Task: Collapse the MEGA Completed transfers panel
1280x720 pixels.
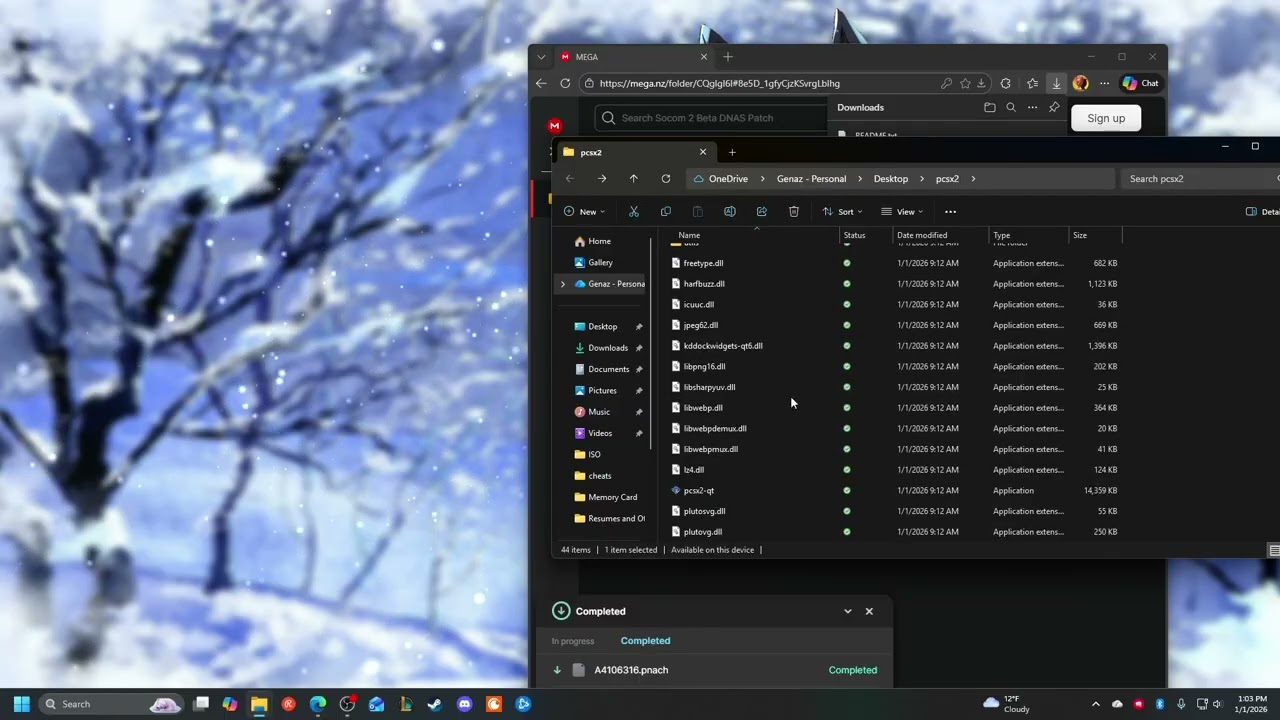Action: pos(848,611)
